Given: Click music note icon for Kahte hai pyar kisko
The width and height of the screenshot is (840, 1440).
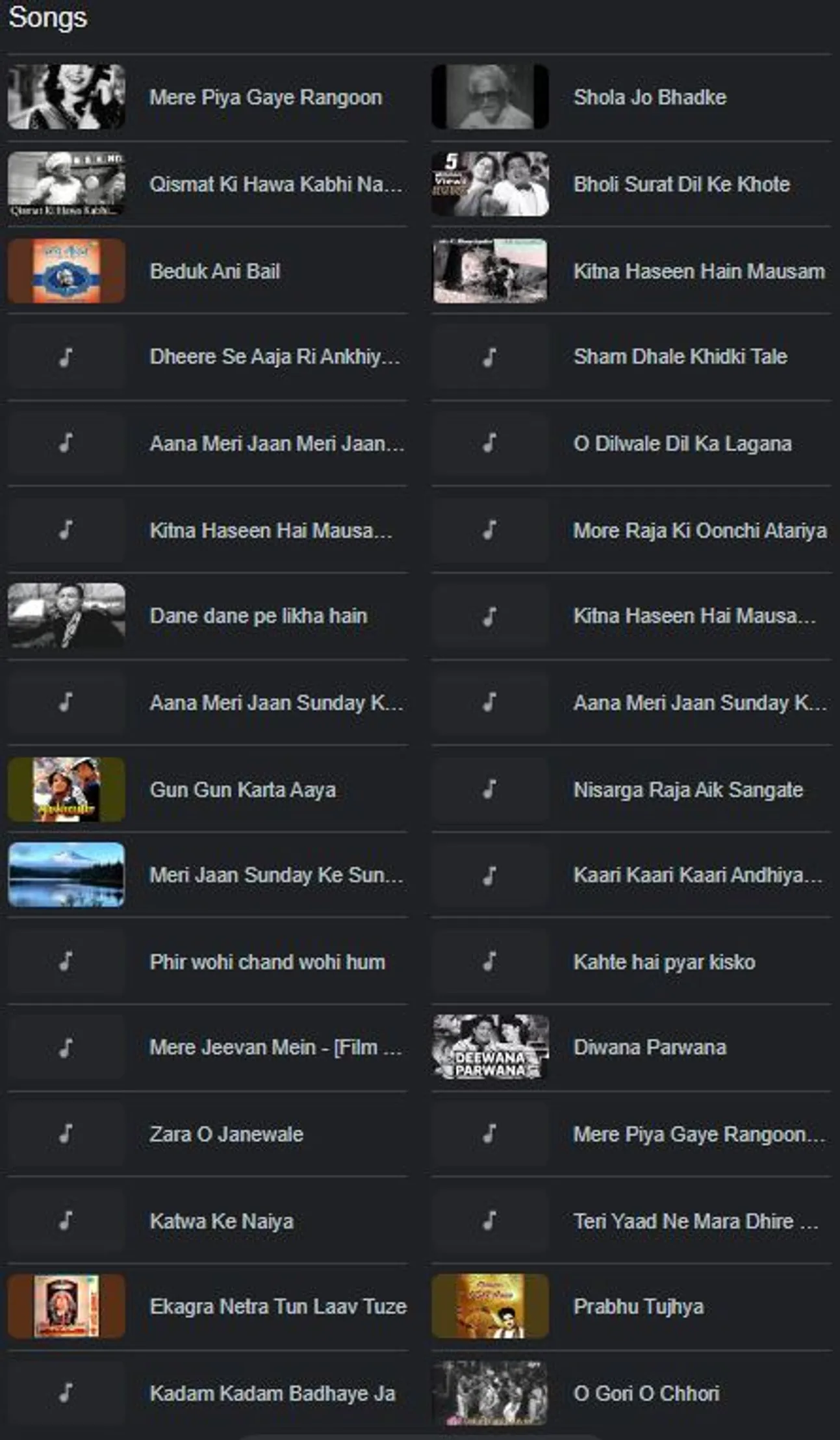Looking at the screenshot, I should pos(490,961).
